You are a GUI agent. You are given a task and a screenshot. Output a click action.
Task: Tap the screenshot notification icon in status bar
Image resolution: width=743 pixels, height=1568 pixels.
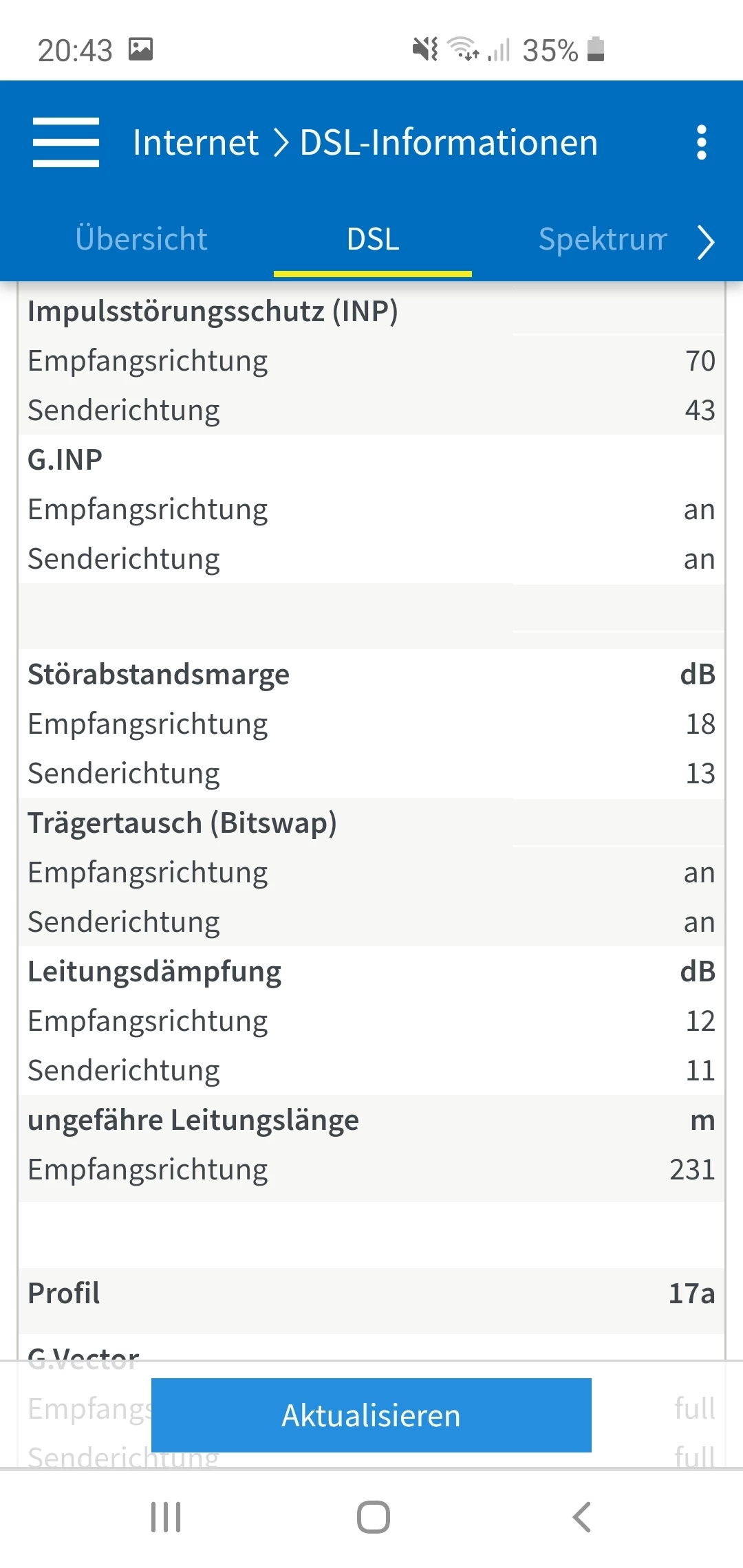point(140,50)
